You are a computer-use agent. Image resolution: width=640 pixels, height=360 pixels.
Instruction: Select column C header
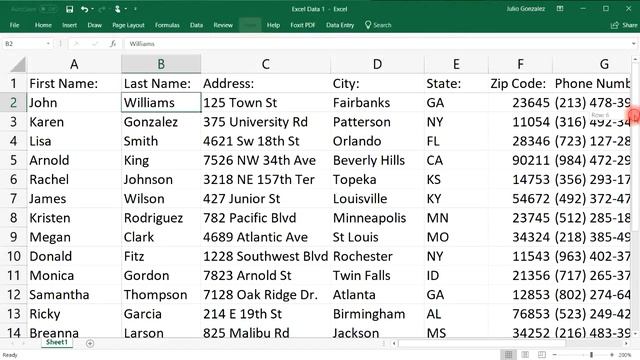pyautogui.click(x=265, y=64)
